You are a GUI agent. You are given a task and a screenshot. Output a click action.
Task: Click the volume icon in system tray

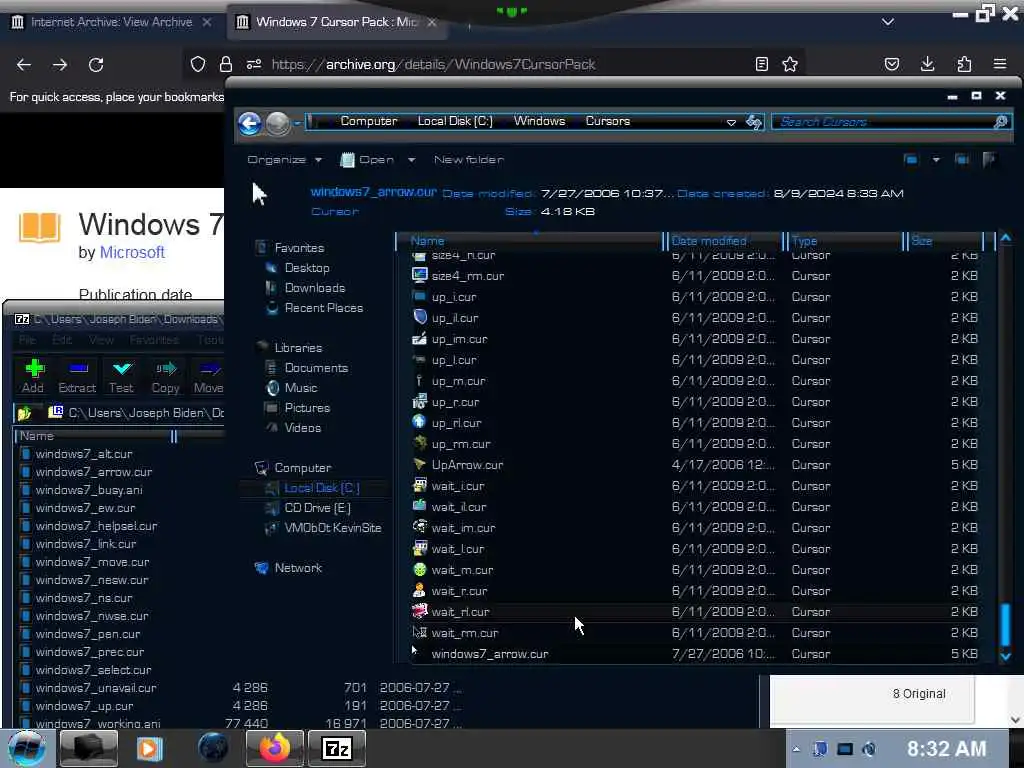(x=869, y=749)
